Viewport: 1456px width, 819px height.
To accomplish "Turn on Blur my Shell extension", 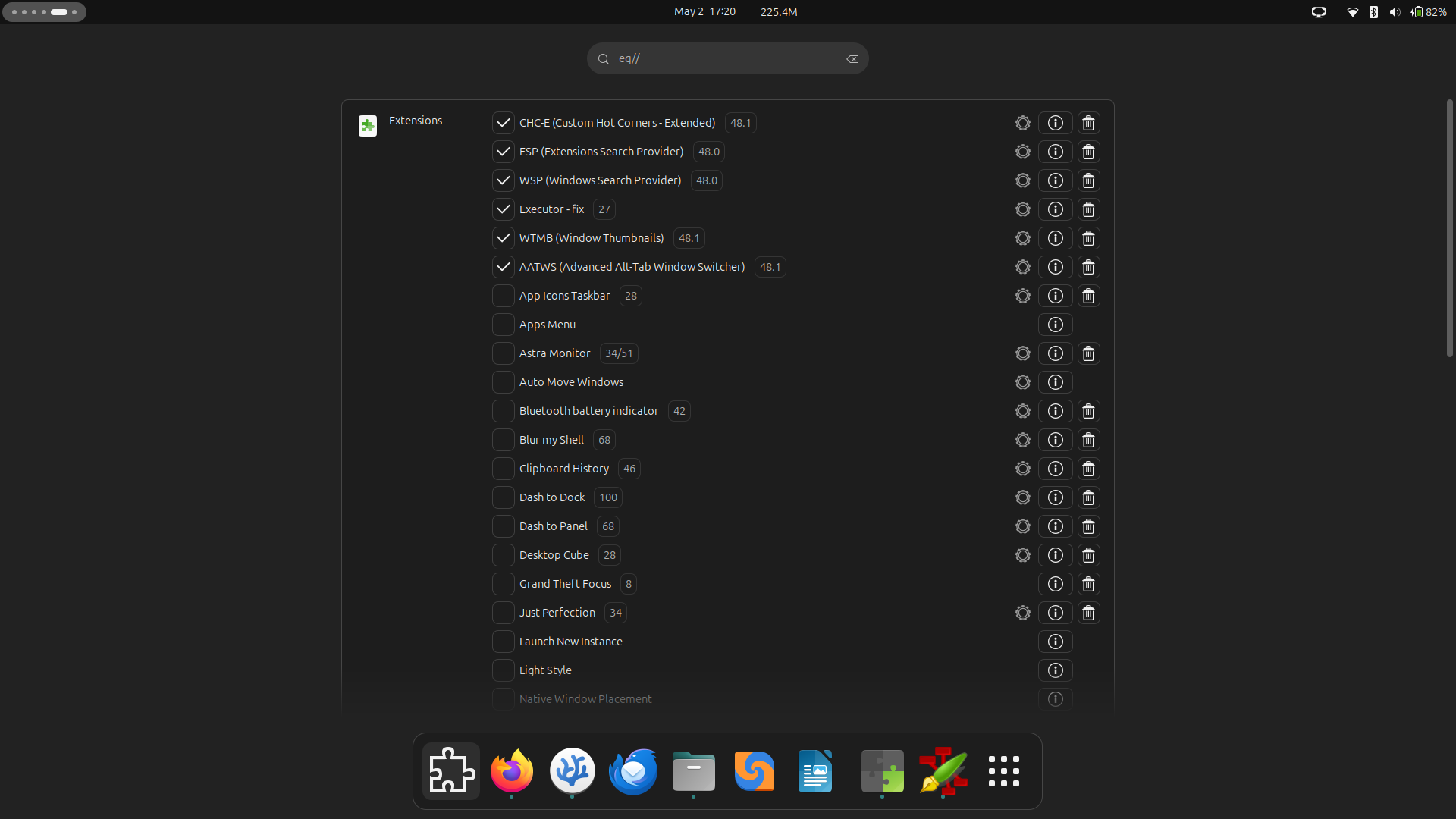I will pyautogui.click(x=503, y=440).
